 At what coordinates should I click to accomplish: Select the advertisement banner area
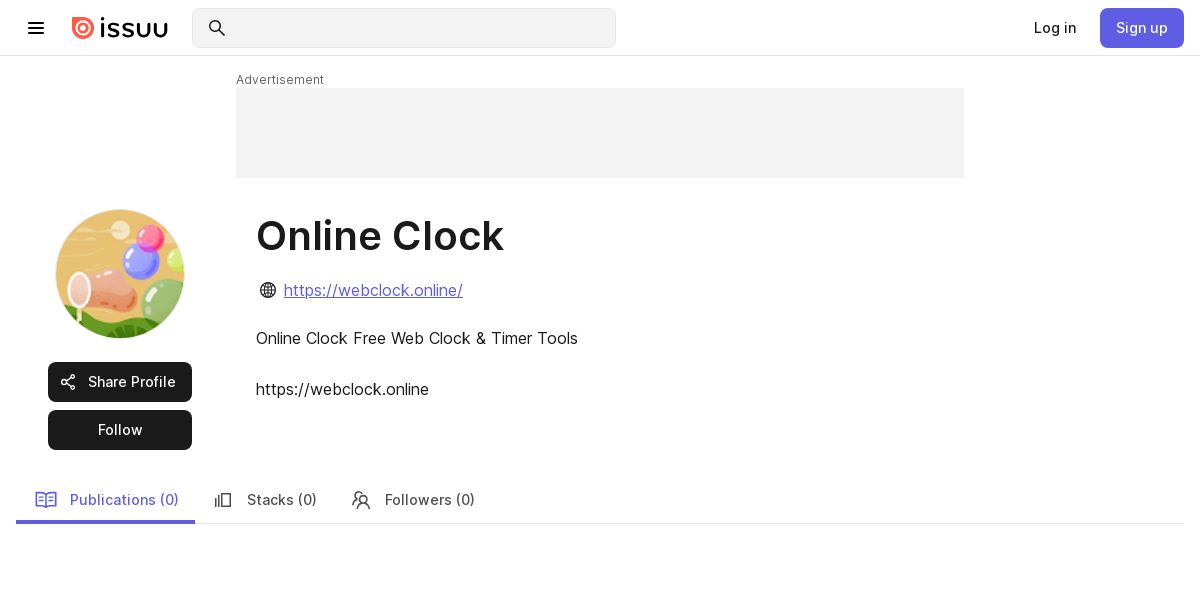point(600,133)
